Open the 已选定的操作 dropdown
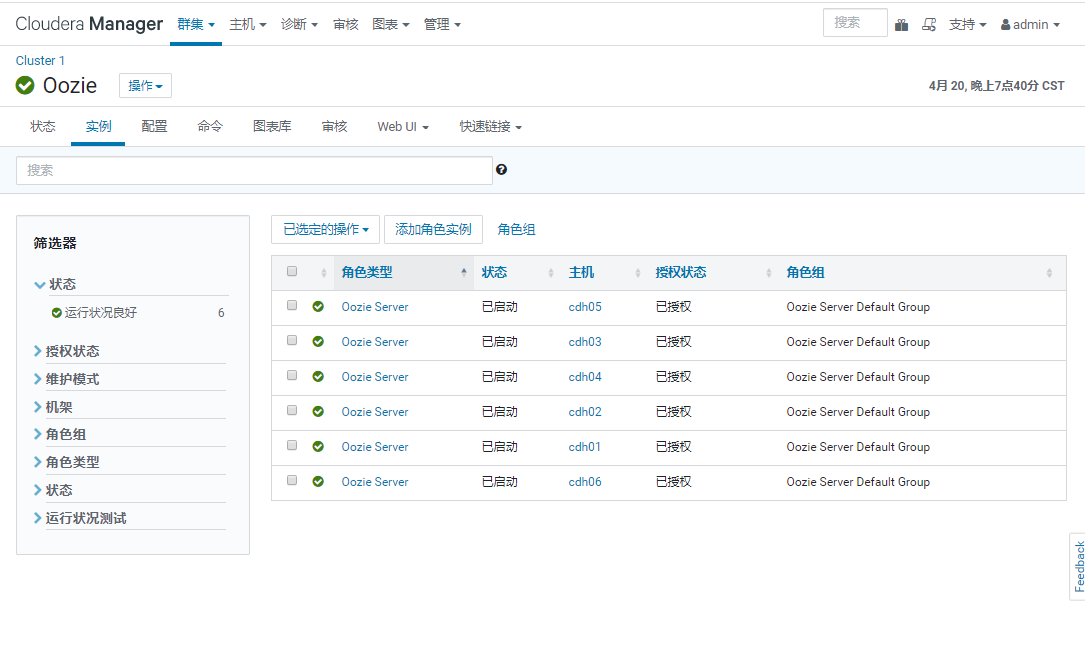 coord(325,230)
